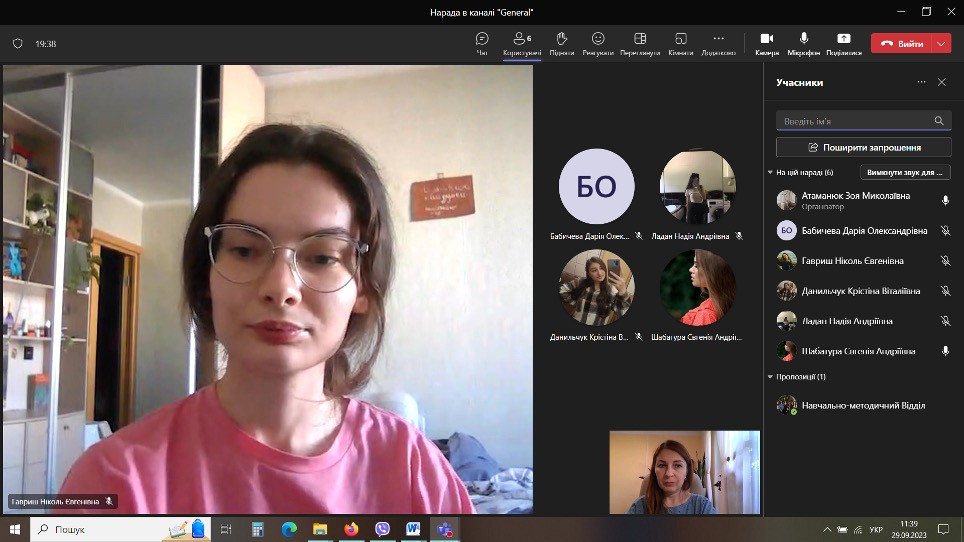Open File Explorer from taskbar
The height and width of the screenshot is (542, 964).
click(320, 529)
